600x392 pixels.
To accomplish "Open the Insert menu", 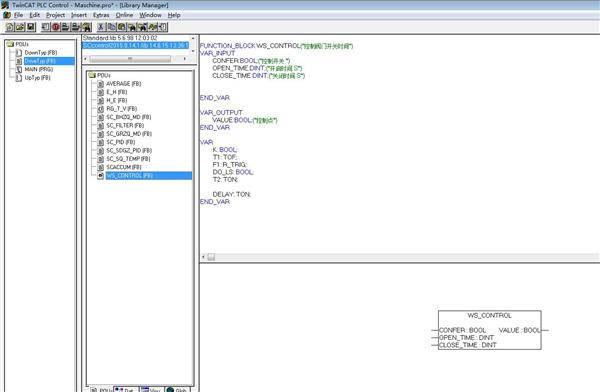I will 79,15.
